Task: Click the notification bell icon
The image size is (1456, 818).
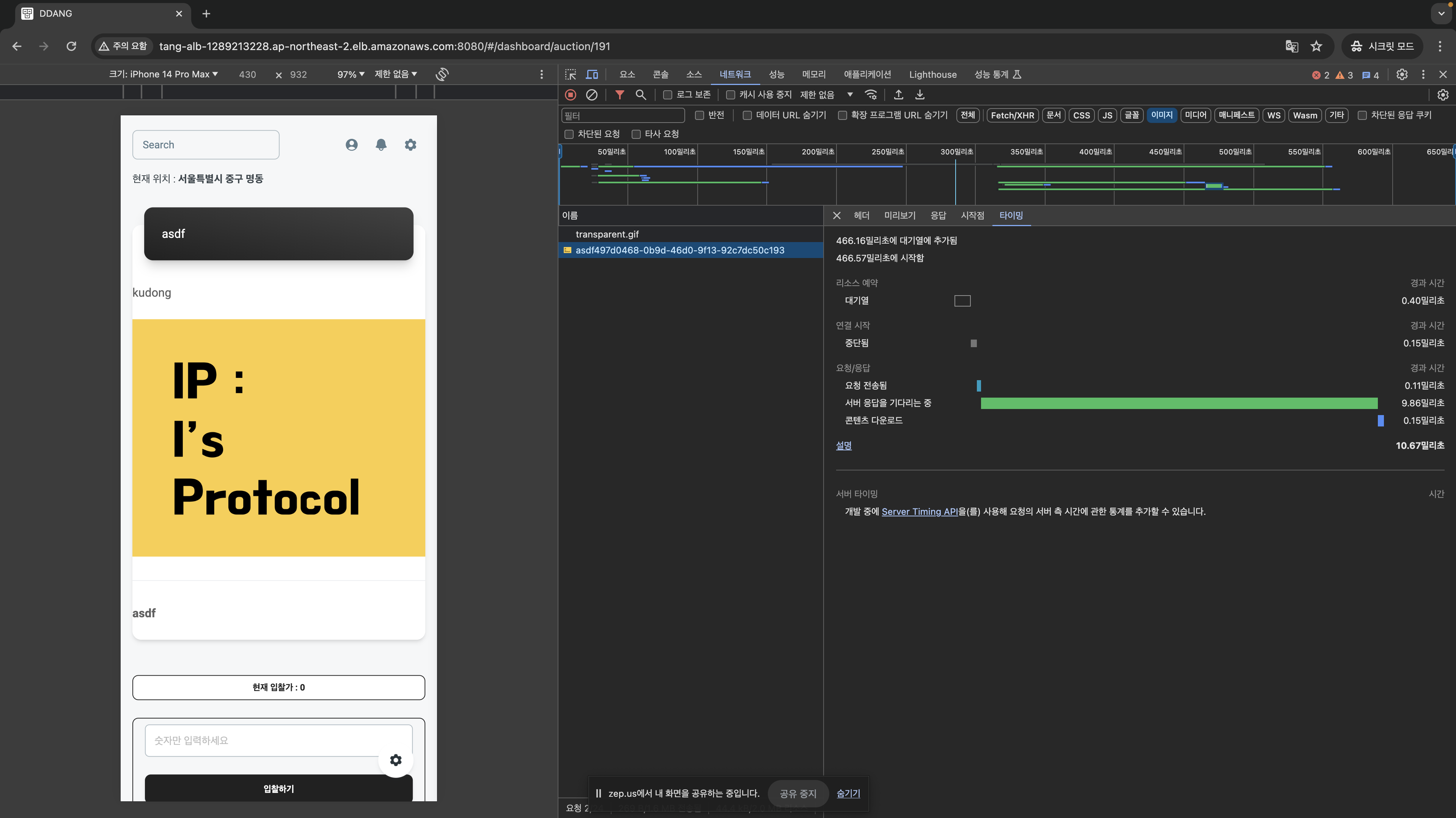Action: (381, 145)
